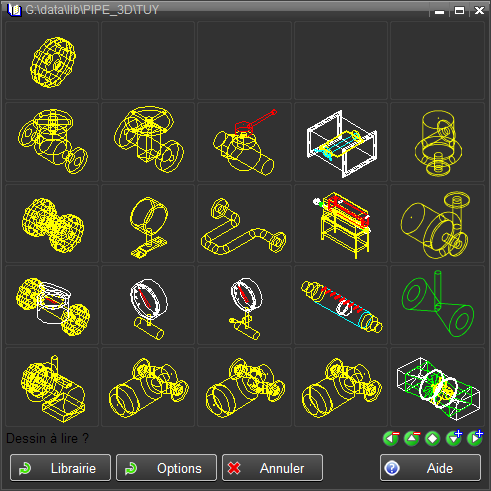Pick the S-shaped bent pipe with flanges
The width and height of the screenshot is (491, 491).
tap(244, 224)
